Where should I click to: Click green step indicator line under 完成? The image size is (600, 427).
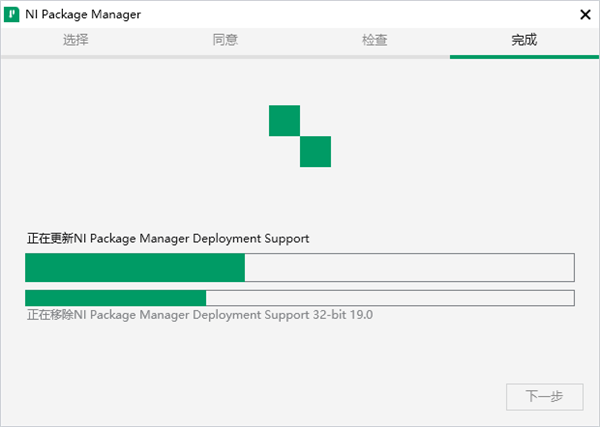(524, 57)
